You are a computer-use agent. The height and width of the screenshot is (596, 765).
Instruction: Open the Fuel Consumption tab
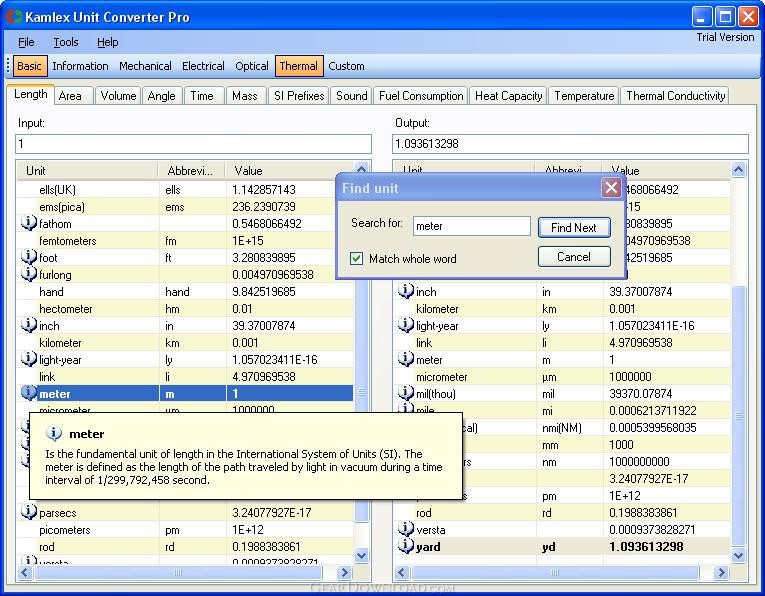click(x=422, y=96)
